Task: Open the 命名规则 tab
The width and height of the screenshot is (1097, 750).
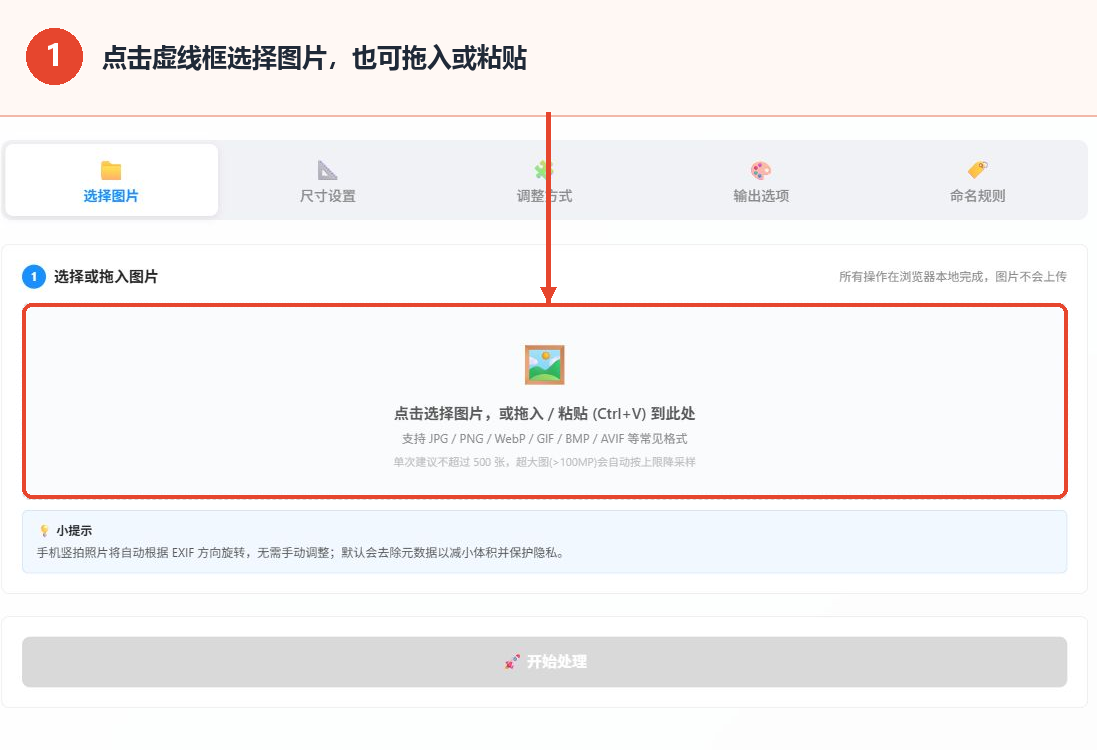Action: tap(977, 180)
